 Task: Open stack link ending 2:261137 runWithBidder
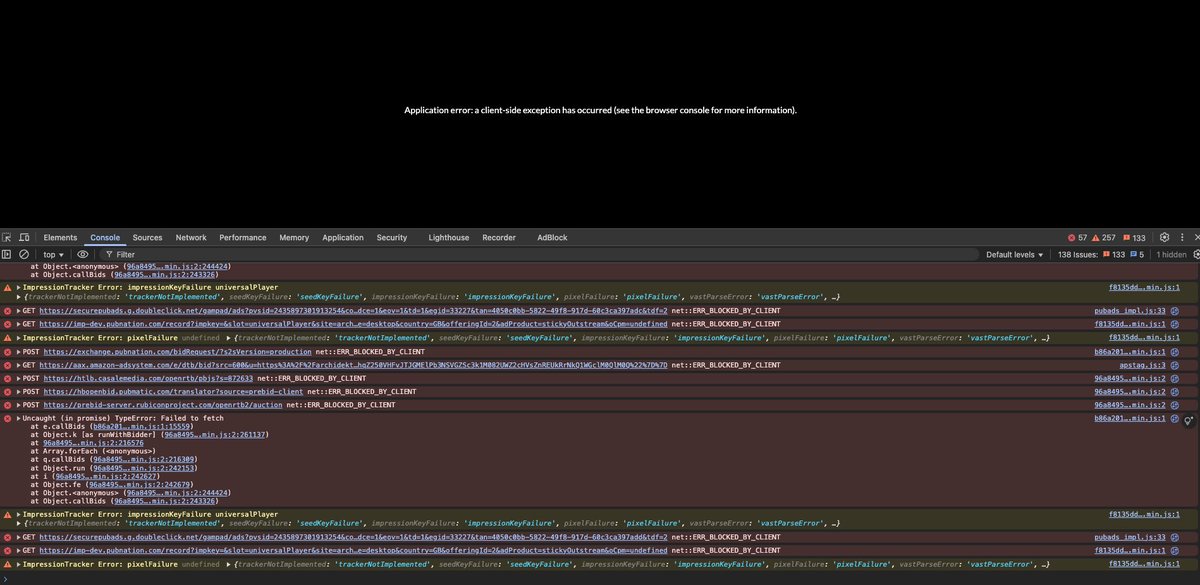(215, 435)
